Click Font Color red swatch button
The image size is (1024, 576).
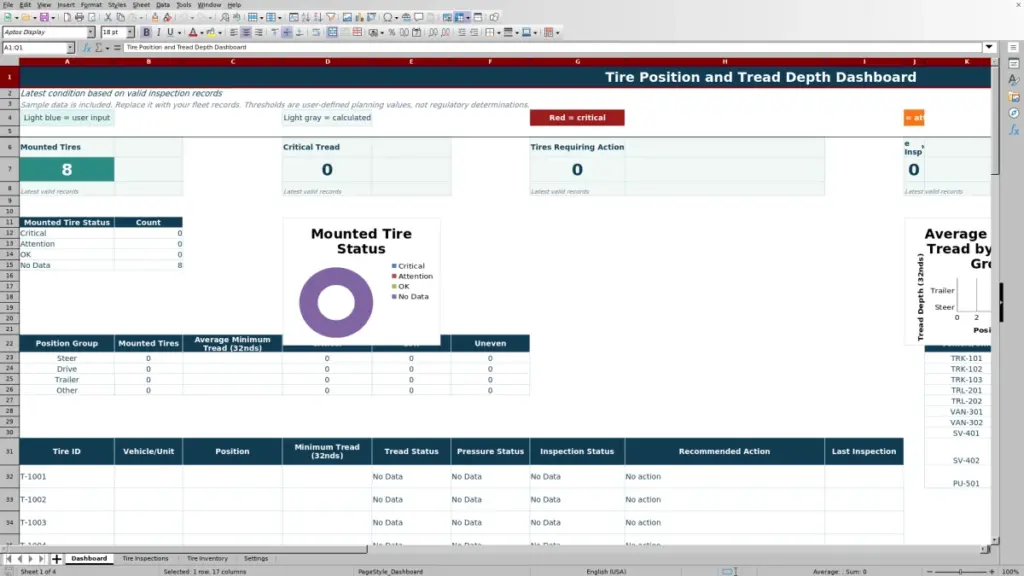pos(193,32)
